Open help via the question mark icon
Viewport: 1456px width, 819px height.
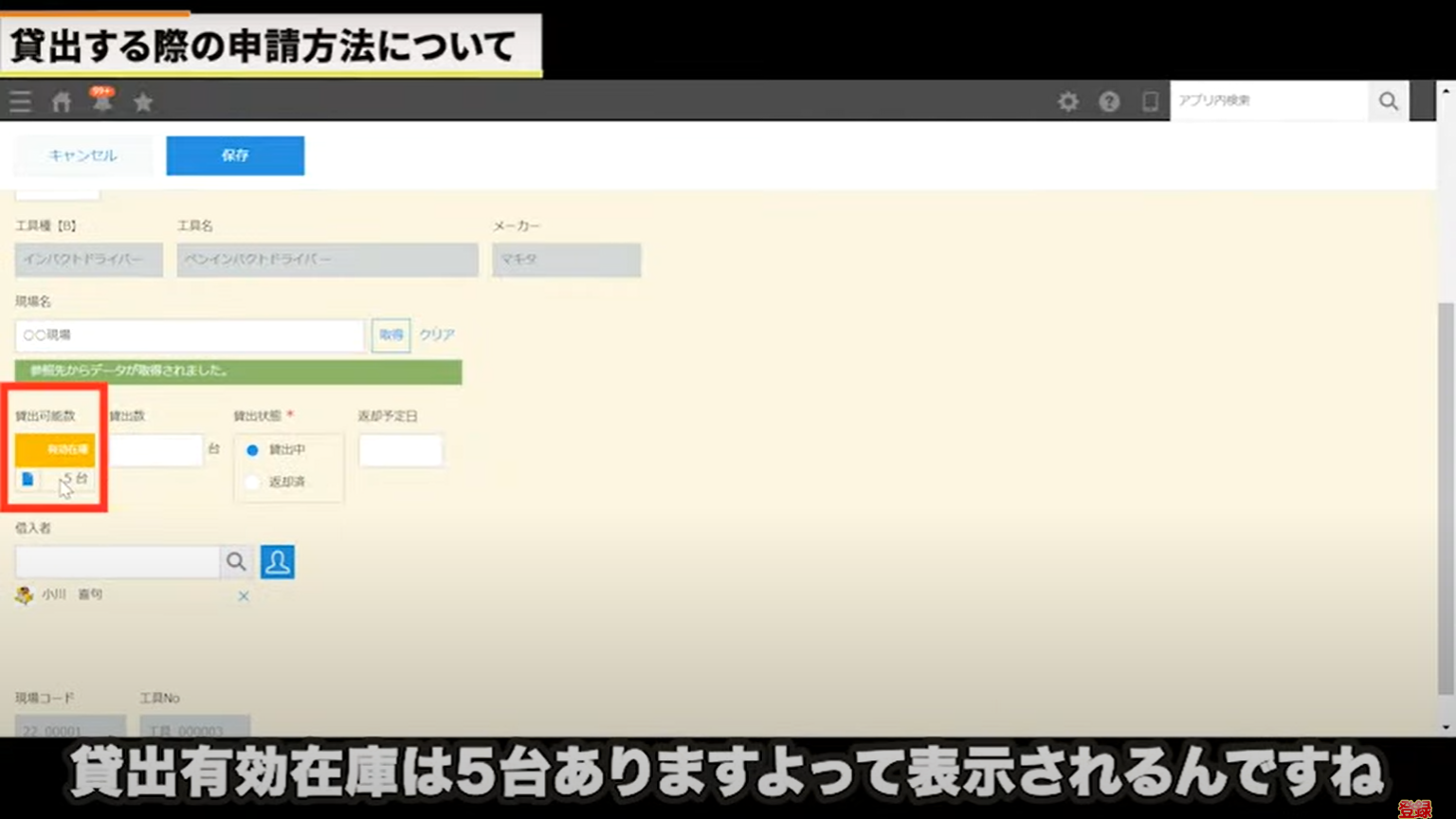[x=1109, y=100]
